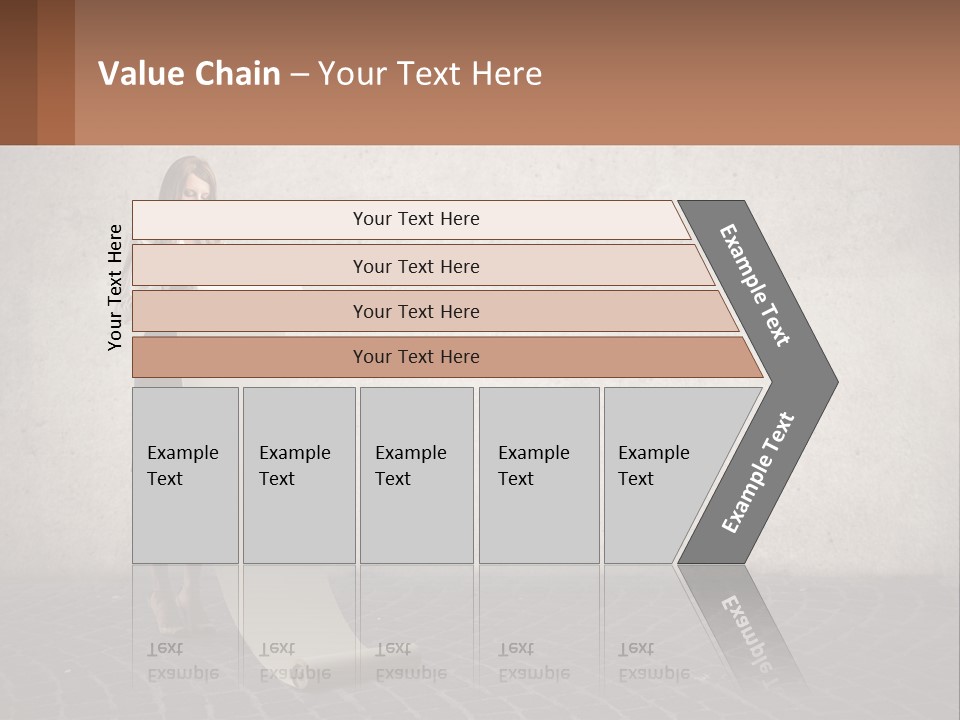Click the bold 'Value Chain' words in title
960x720 pixels.
(x=189, y=73)
